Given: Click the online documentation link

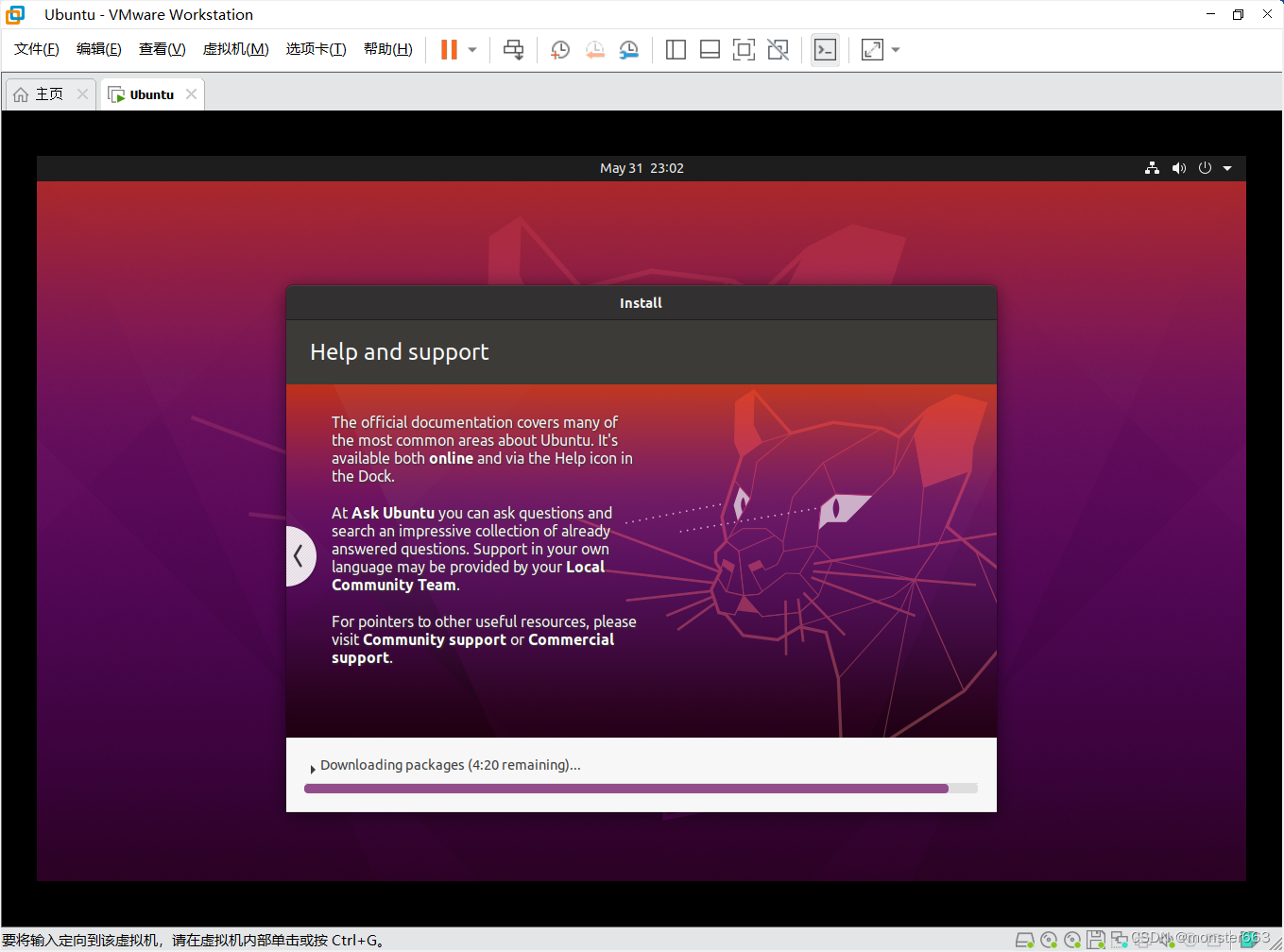Looking at the screenshot, I should pyautogui.click(x=451, y=458).
